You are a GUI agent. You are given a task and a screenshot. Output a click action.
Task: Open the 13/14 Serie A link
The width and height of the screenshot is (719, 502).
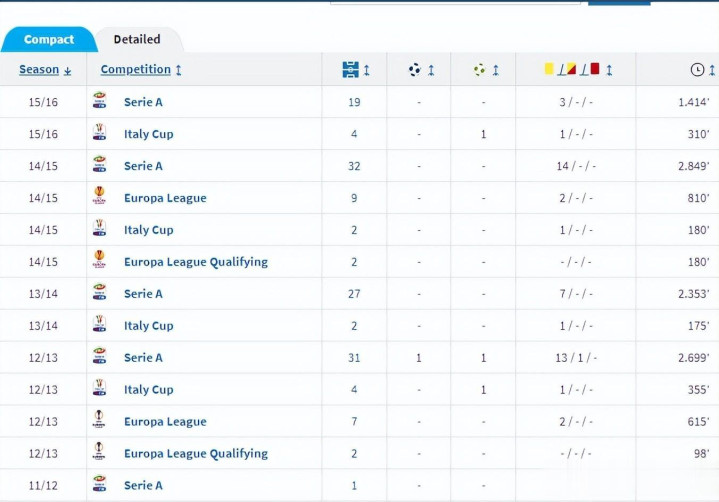[143, 294]
